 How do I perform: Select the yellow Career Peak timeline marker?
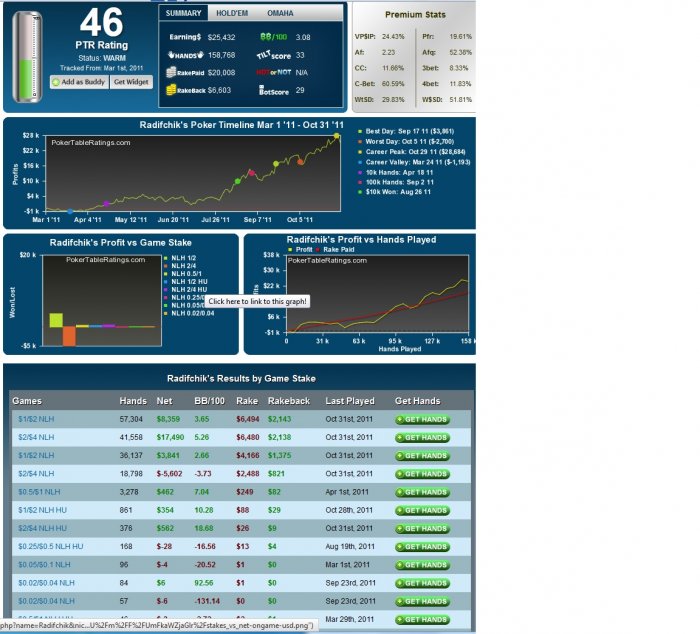pos(337,136)
